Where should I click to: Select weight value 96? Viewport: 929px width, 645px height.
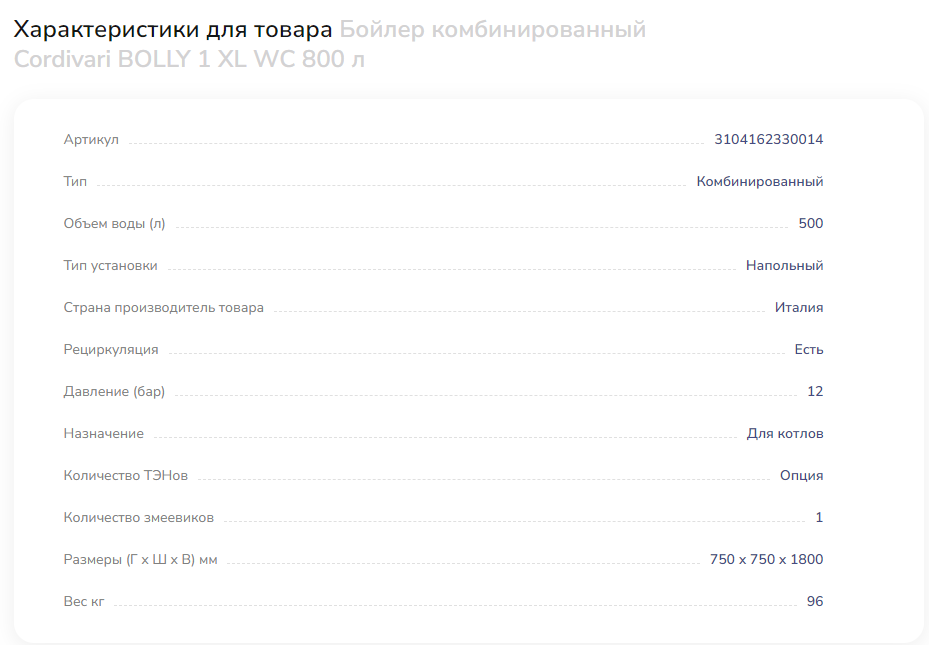click(x=815, y=601)
